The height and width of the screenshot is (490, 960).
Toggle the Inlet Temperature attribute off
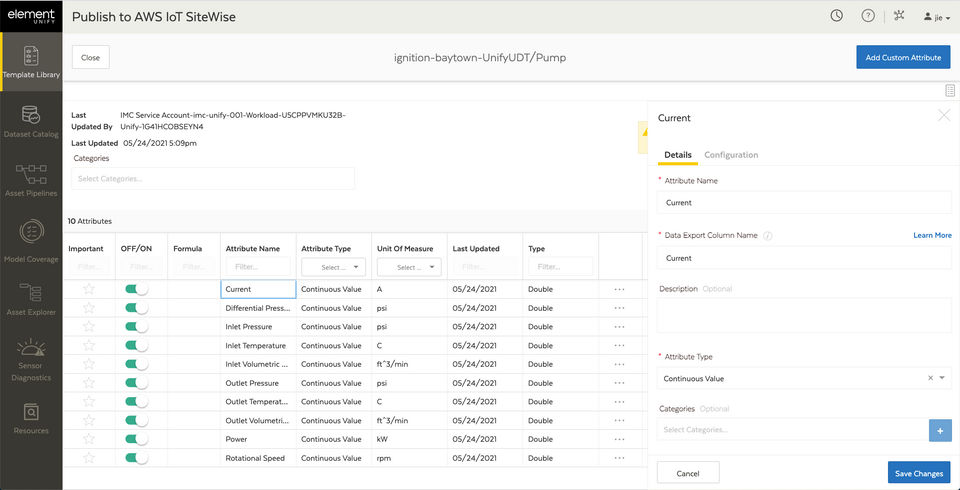coord(137,345)
